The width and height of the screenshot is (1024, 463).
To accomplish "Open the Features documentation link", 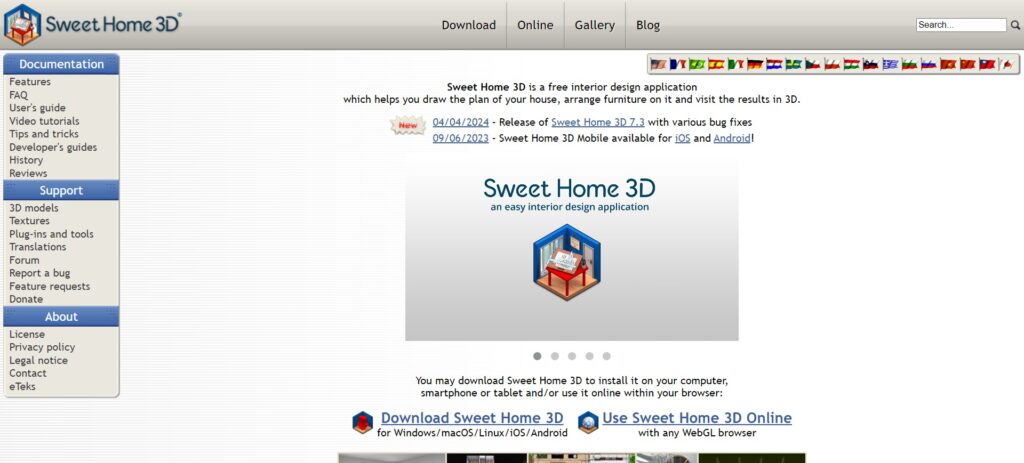I will 29,82.
